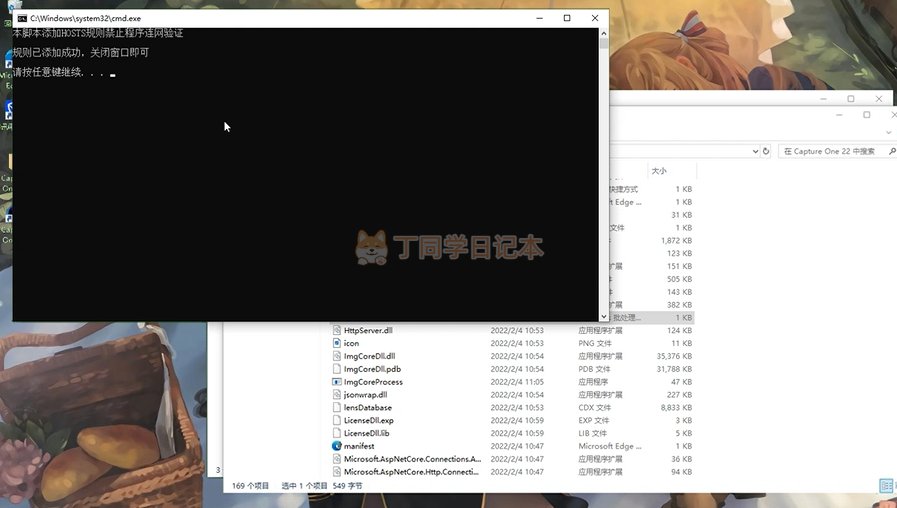Click the 1,872 KB size cell
This screenshot has width=897, height=508.
click(x=676, y=240)
